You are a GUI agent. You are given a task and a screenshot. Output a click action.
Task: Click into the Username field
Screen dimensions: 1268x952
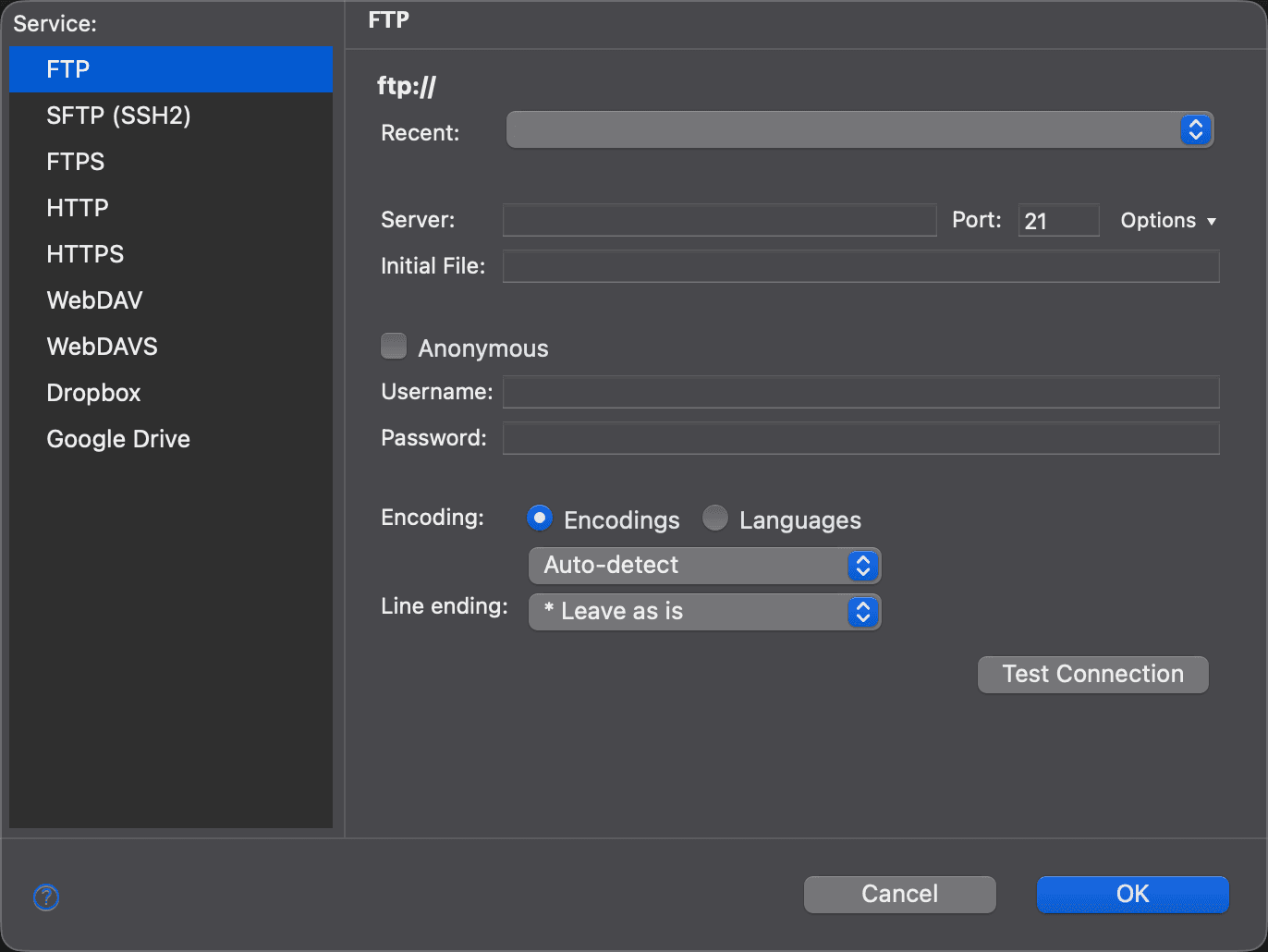[861, 392]
